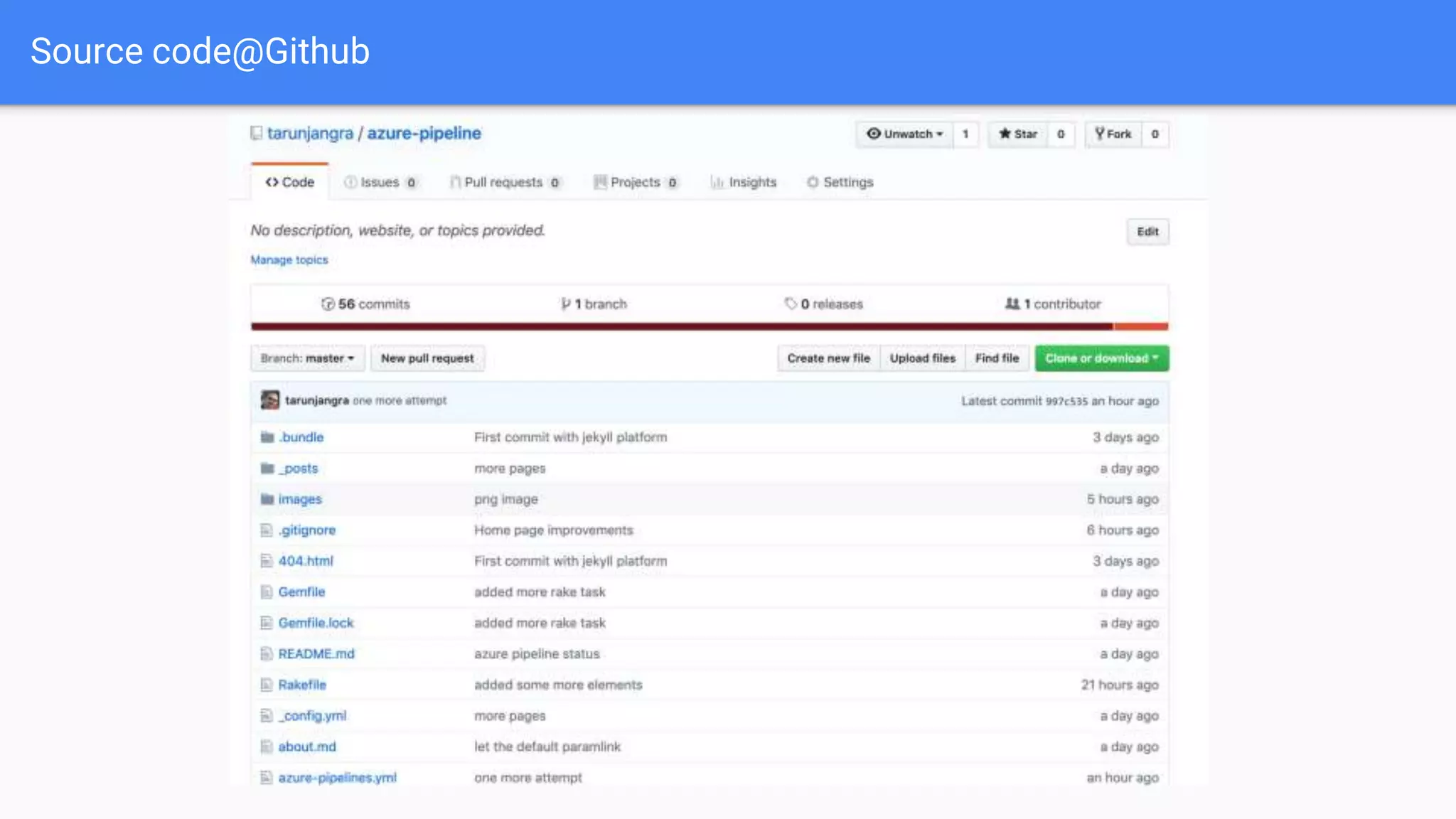1456x819 pixels.
Task: Open the Gemfile.lock file
Action: click(316, 623)
